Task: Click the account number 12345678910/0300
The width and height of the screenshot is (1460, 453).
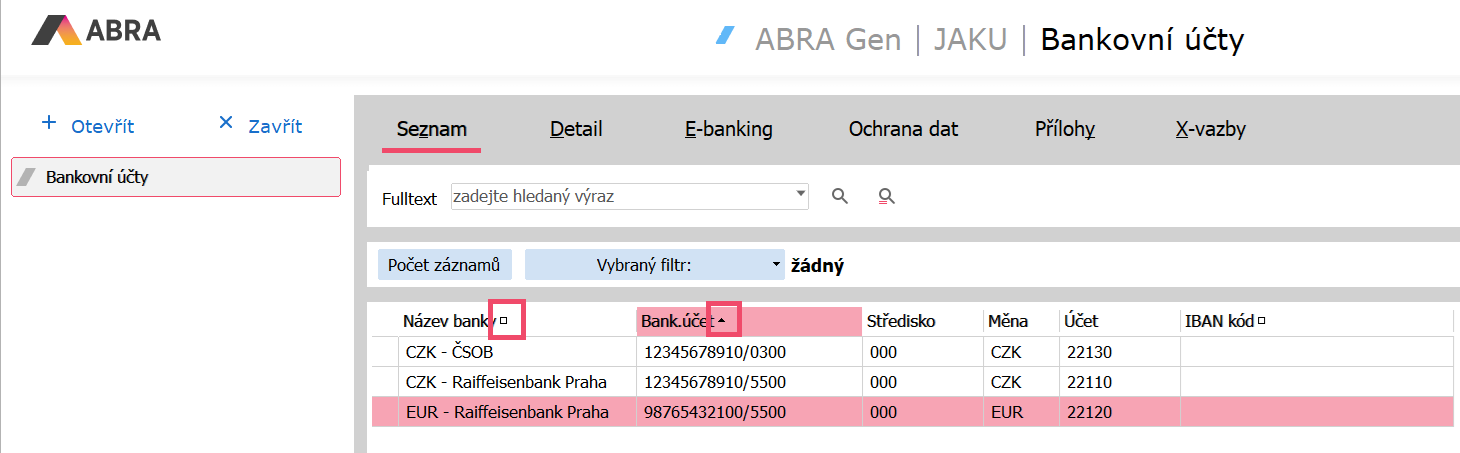Action: [715, 352]
